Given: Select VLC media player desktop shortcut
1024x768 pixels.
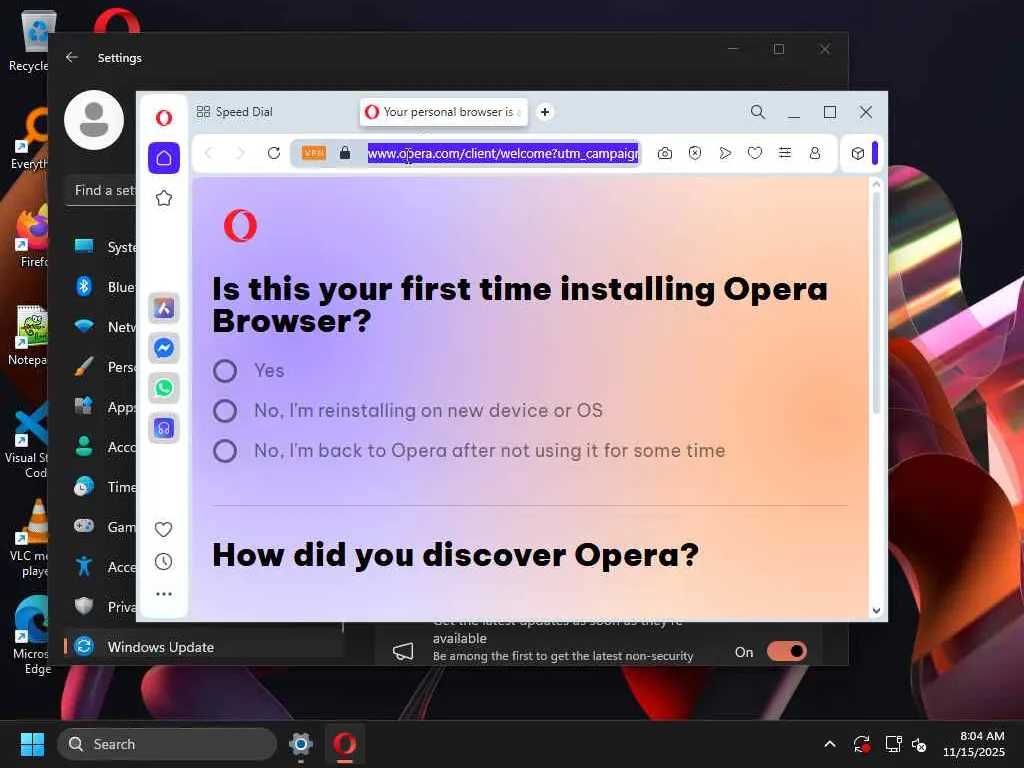Looking at the screenshot, I should pos(29,538).
